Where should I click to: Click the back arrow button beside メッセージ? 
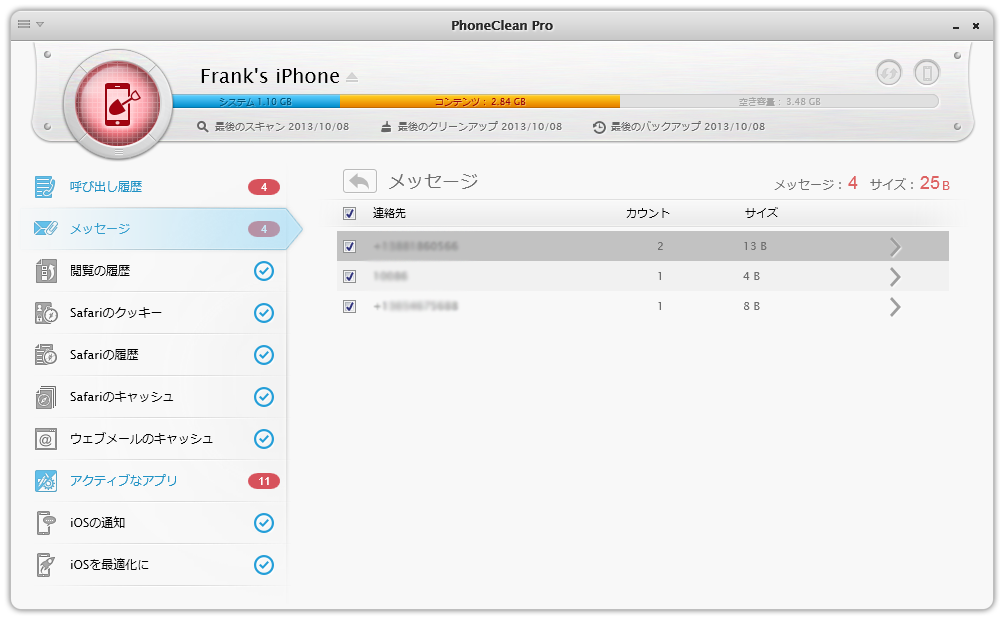pyautogui.click(x=360, y=181)
